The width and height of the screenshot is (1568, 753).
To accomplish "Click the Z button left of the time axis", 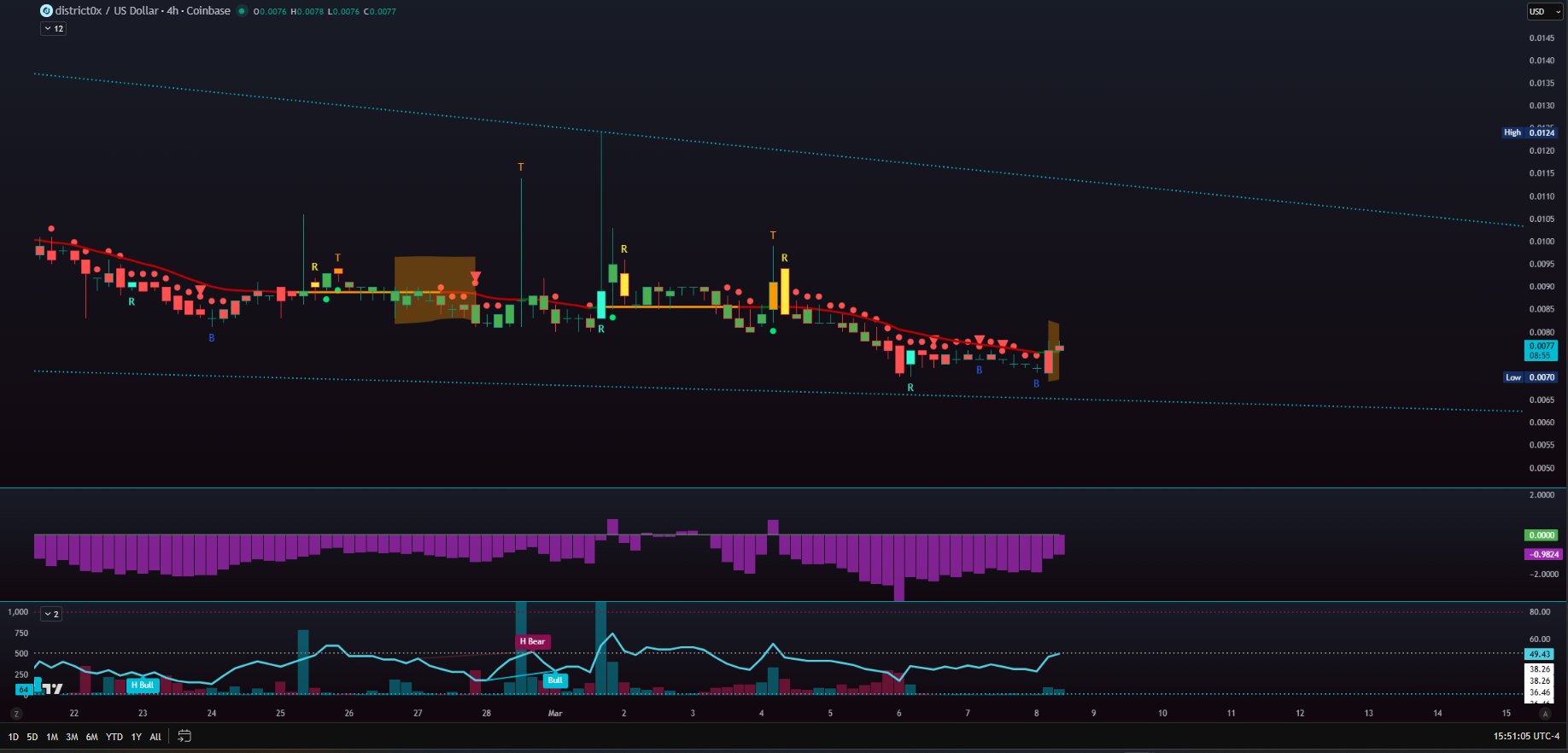I will click(16, 714).
